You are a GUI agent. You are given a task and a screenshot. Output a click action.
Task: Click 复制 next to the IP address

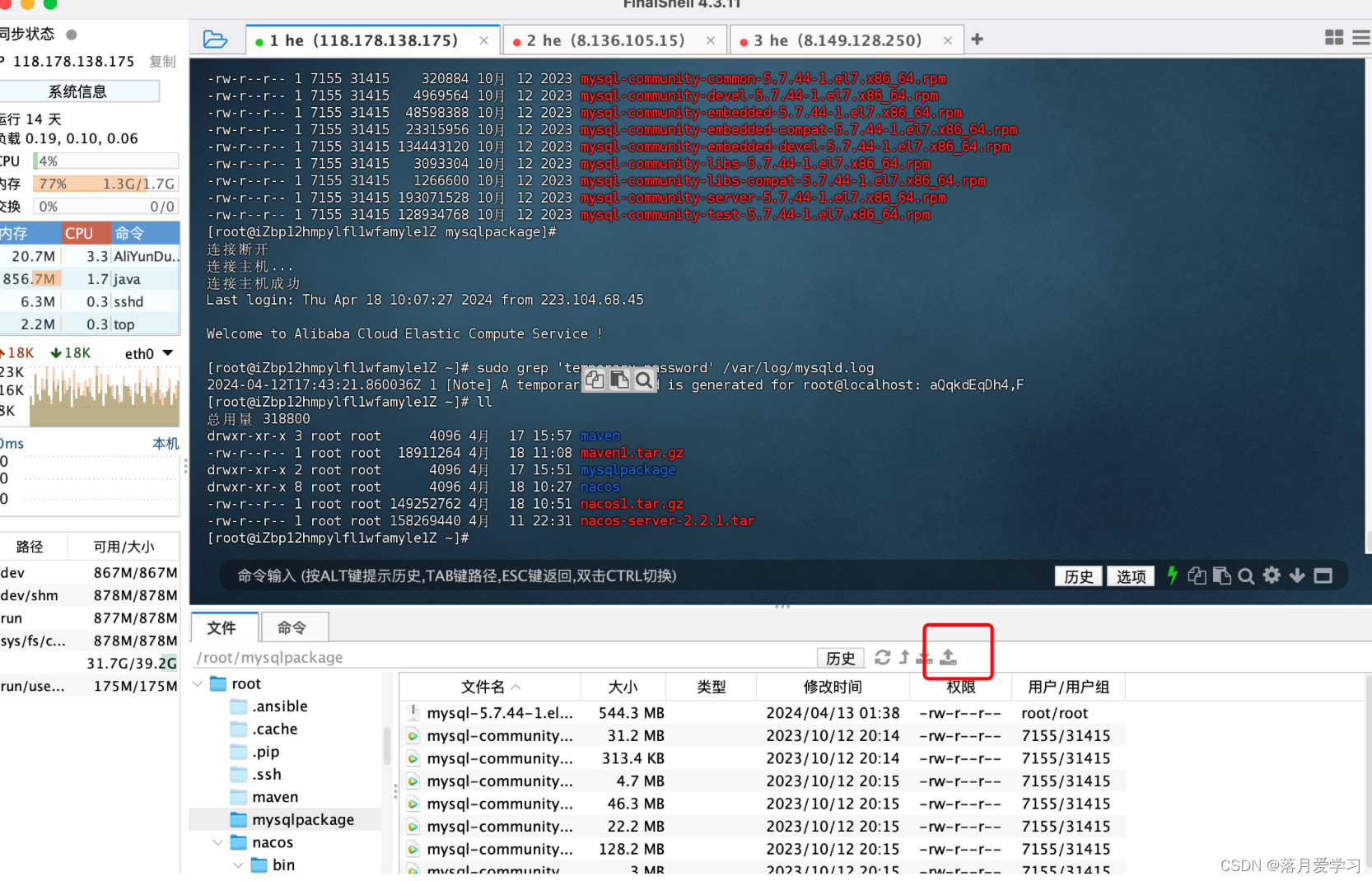coord(162,62)
